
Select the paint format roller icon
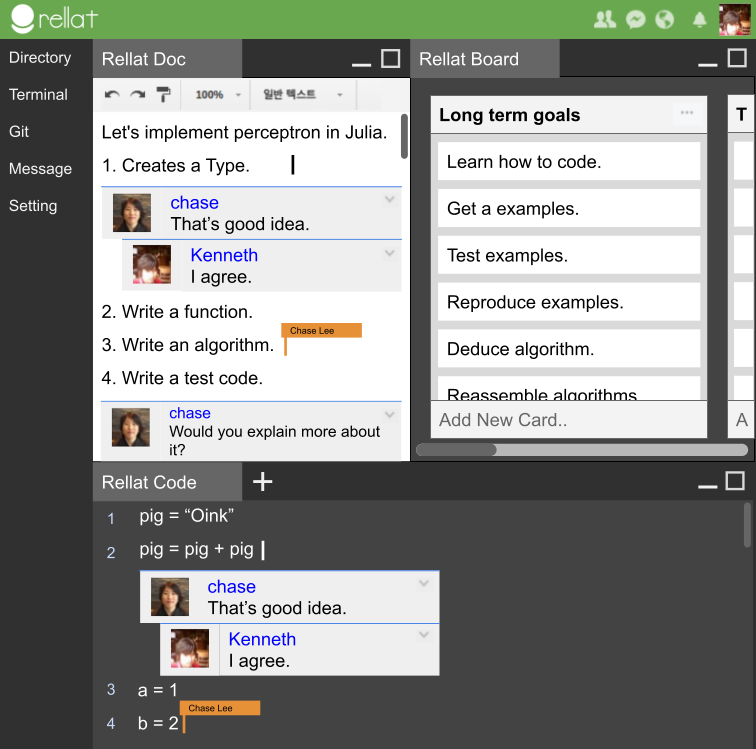pyautogui.click(x=164, y=95)
